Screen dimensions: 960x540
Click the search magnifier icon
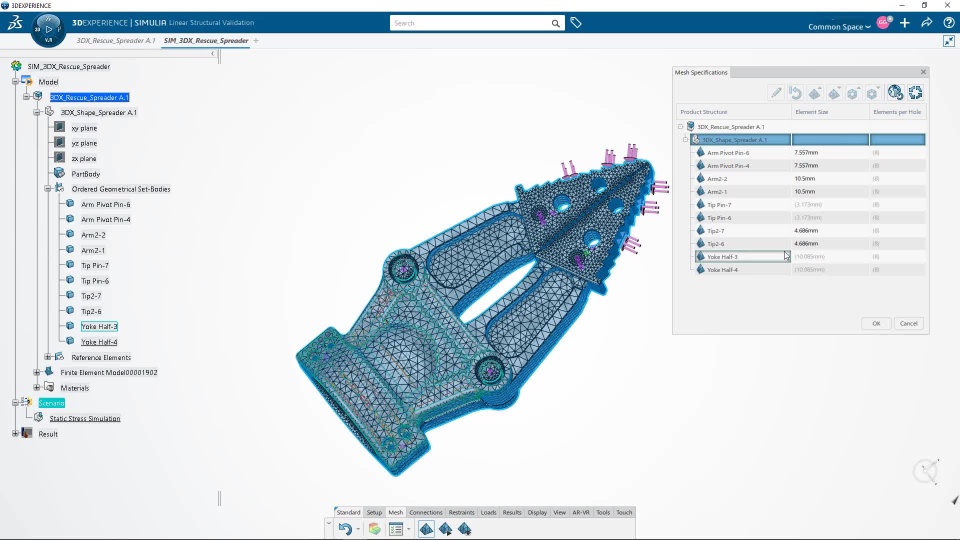coord(555,23)
